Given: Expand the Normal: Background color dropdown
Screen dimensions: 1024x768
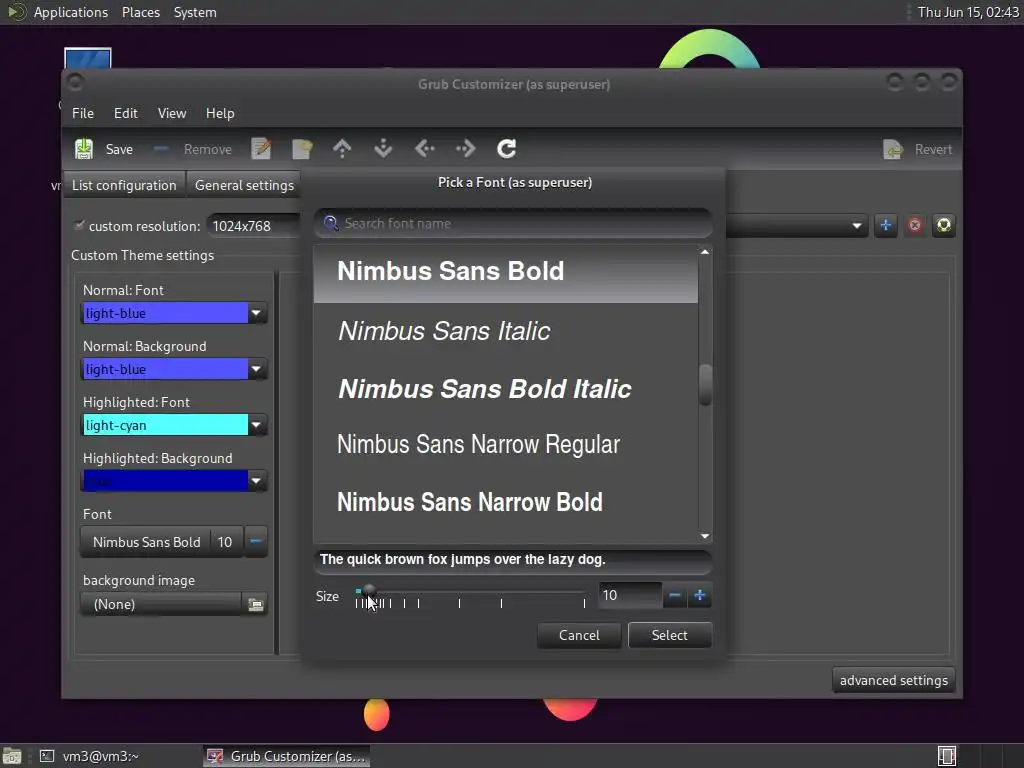Looking at the screenshot, I should [257, 370].
